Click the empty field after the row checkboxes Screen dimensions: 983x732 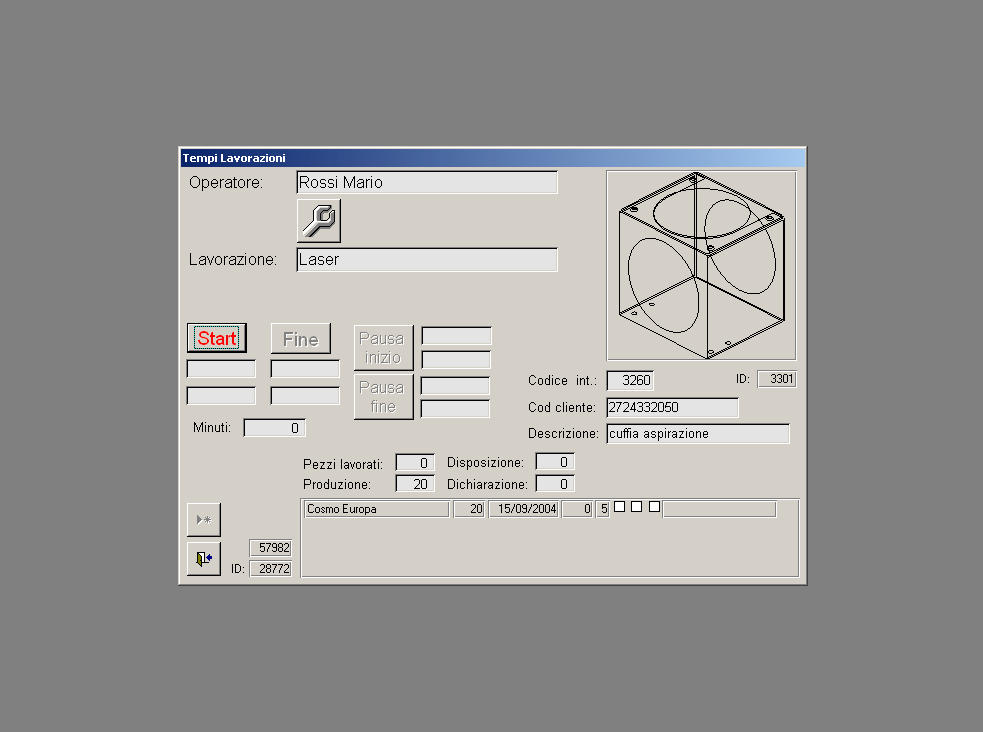(x=720, y=509)
